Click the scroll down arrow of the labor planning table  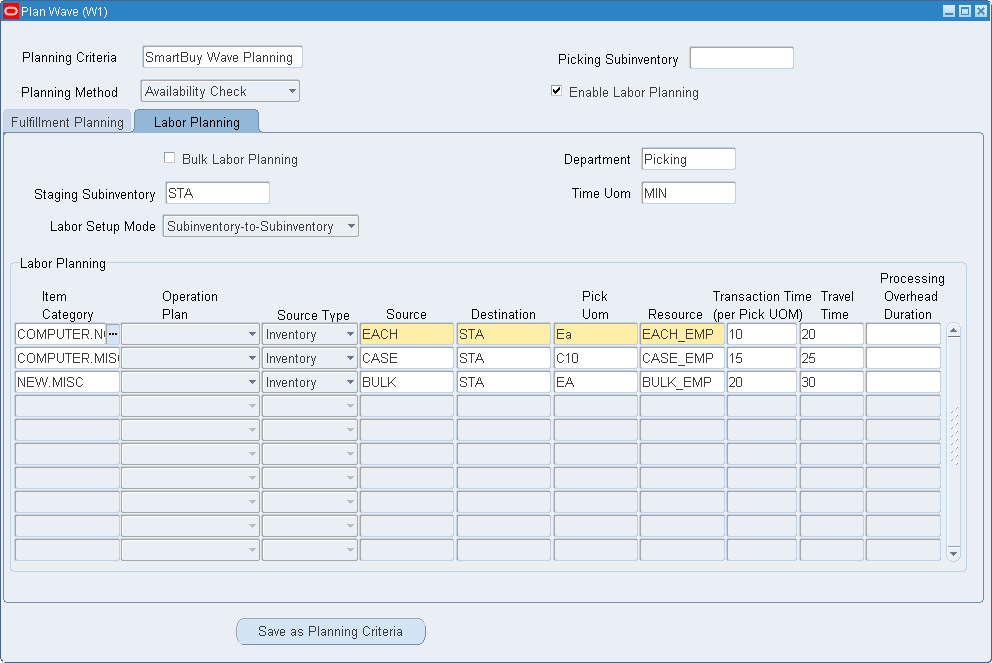[953, 554]
